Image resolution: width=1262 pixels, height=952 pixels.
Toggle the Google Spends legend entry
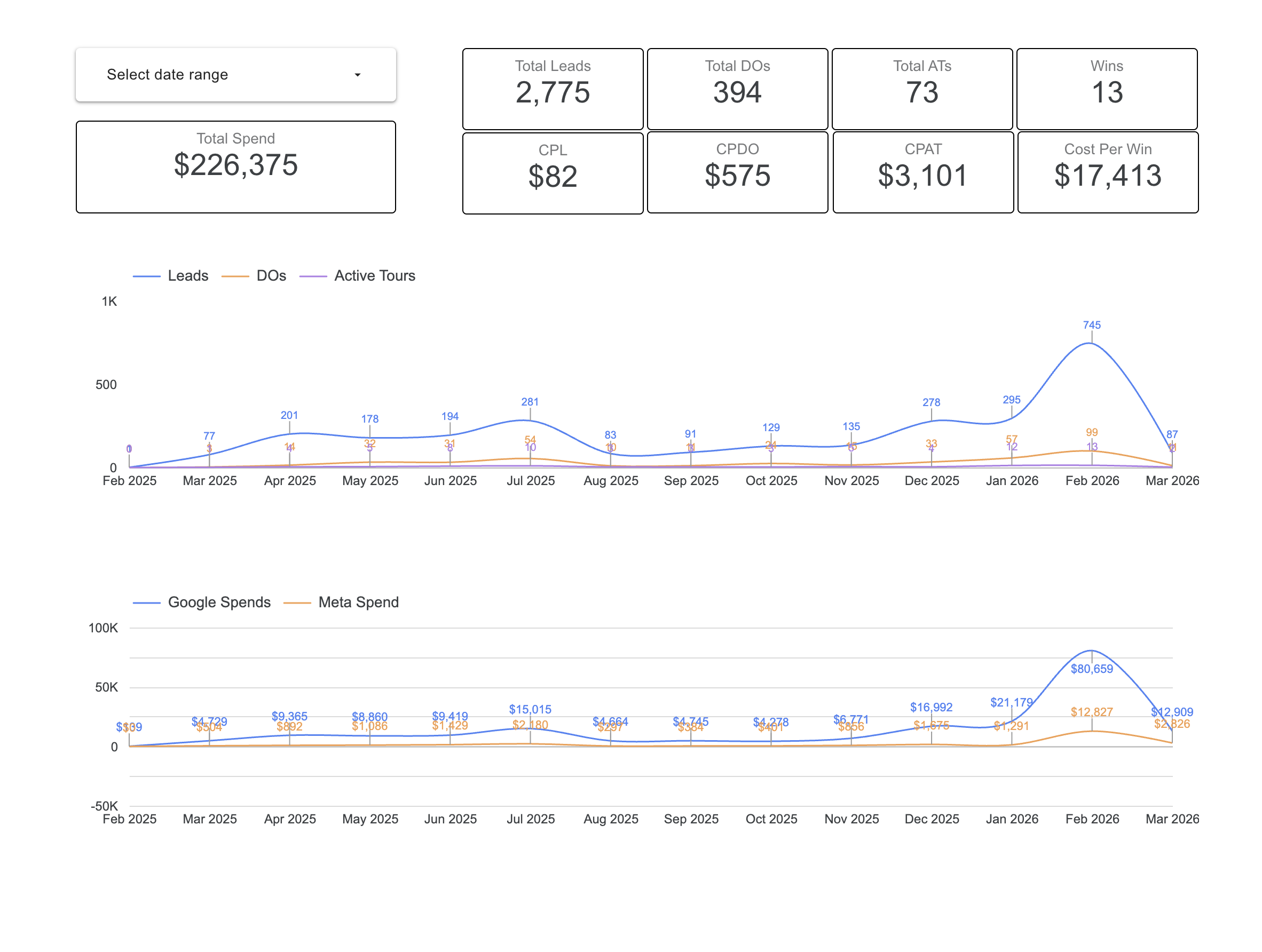coord(218,602)
